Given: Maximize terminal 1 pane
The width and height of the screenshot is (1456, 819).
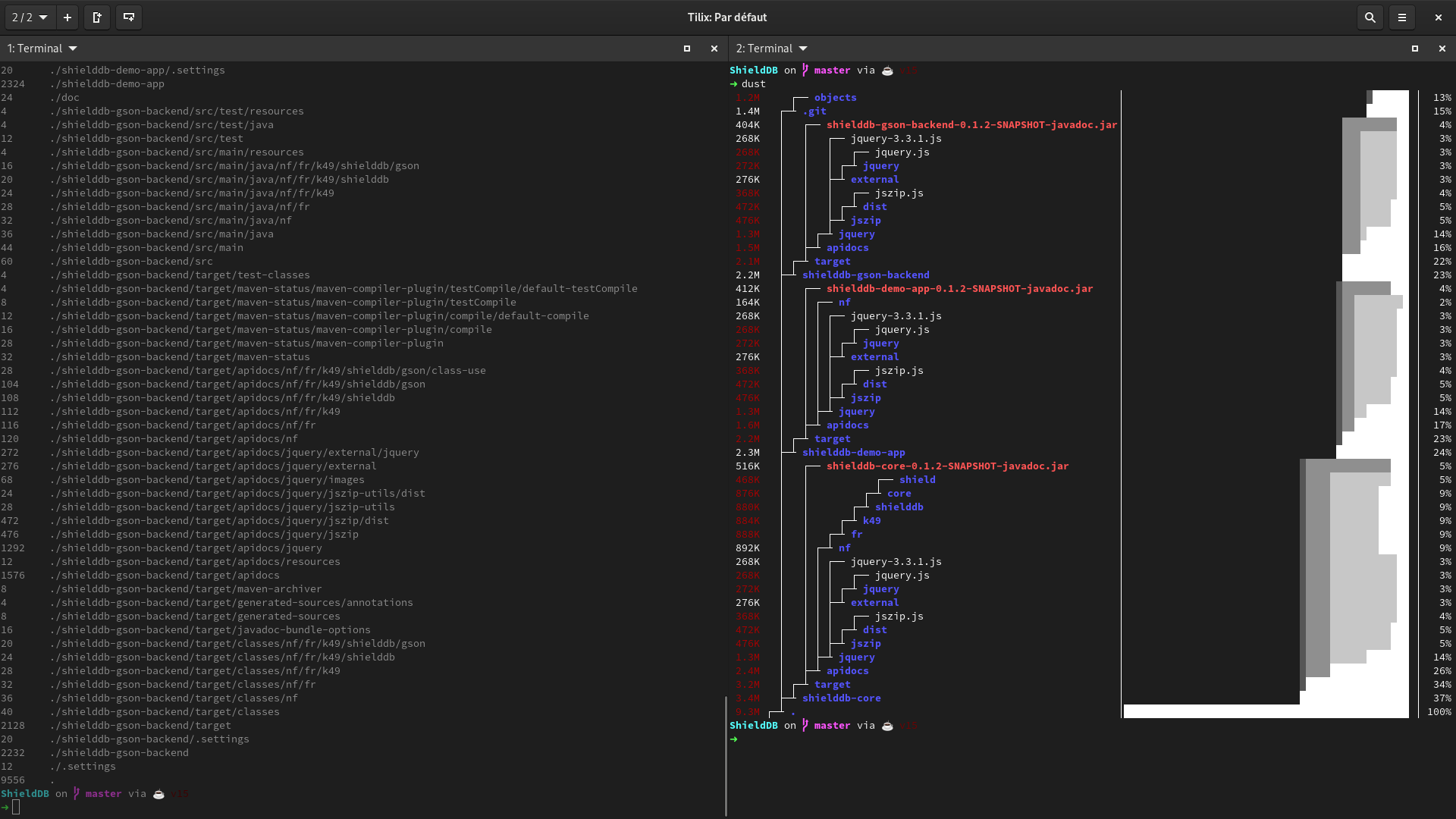Looking at the screenshot, I should point(687,49).
